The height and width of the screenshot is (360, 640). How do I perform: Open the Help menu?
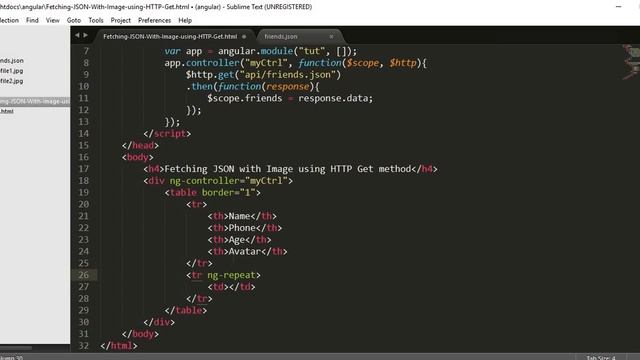pyautogui.click(x=185, y=20)
